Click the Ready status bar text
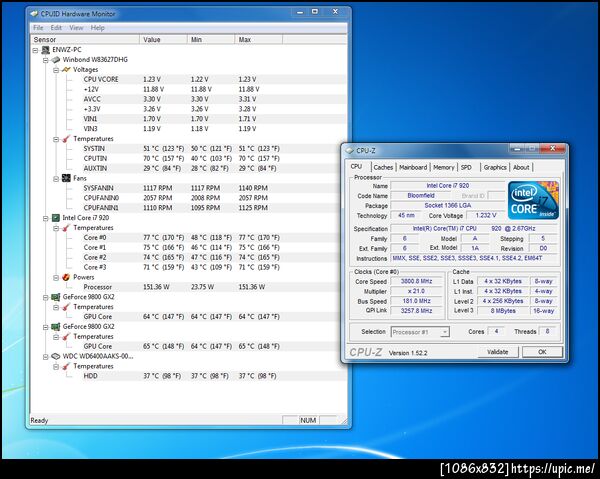600x479 pixels. [x=39, y=420]
